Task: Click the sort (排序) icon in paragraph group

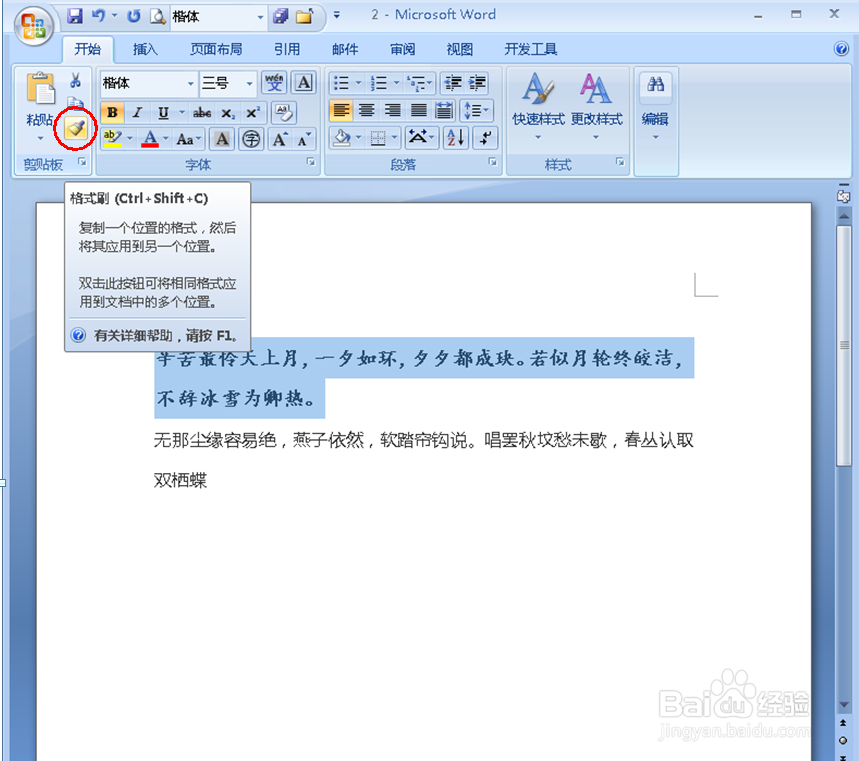Action: coord(455,138)
